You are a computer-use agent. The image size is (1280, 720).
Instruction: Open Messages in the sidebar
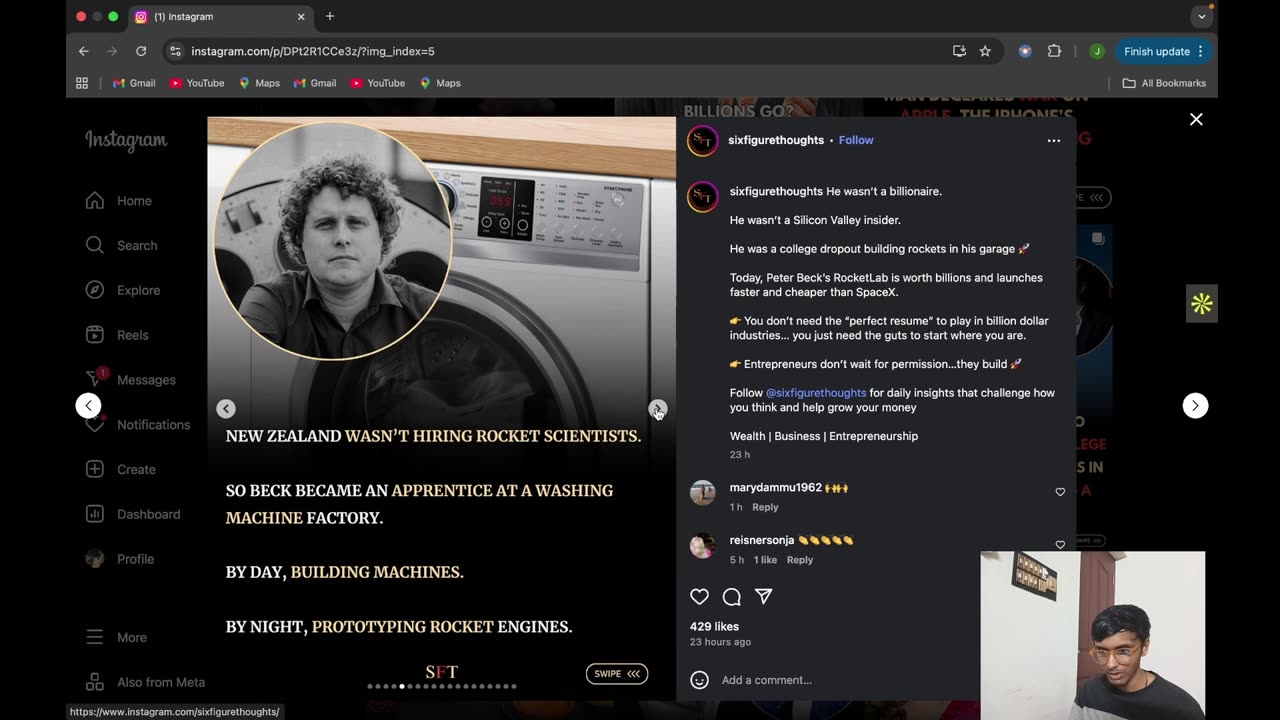pyautogui.click(x=130, y=380)
